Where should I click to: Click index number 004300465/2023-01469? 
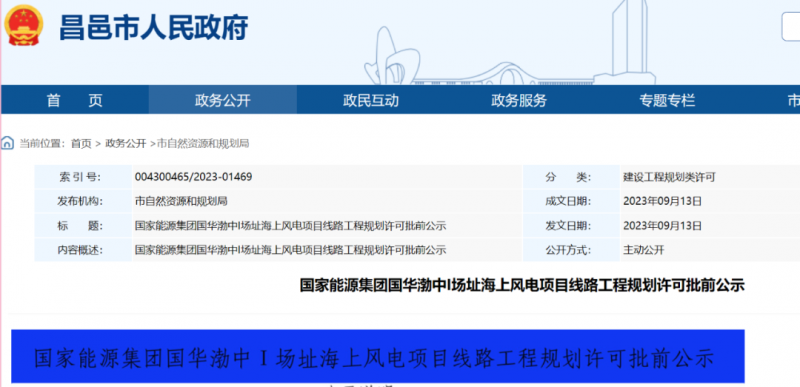pyautogui.click(x=193, y=177)
